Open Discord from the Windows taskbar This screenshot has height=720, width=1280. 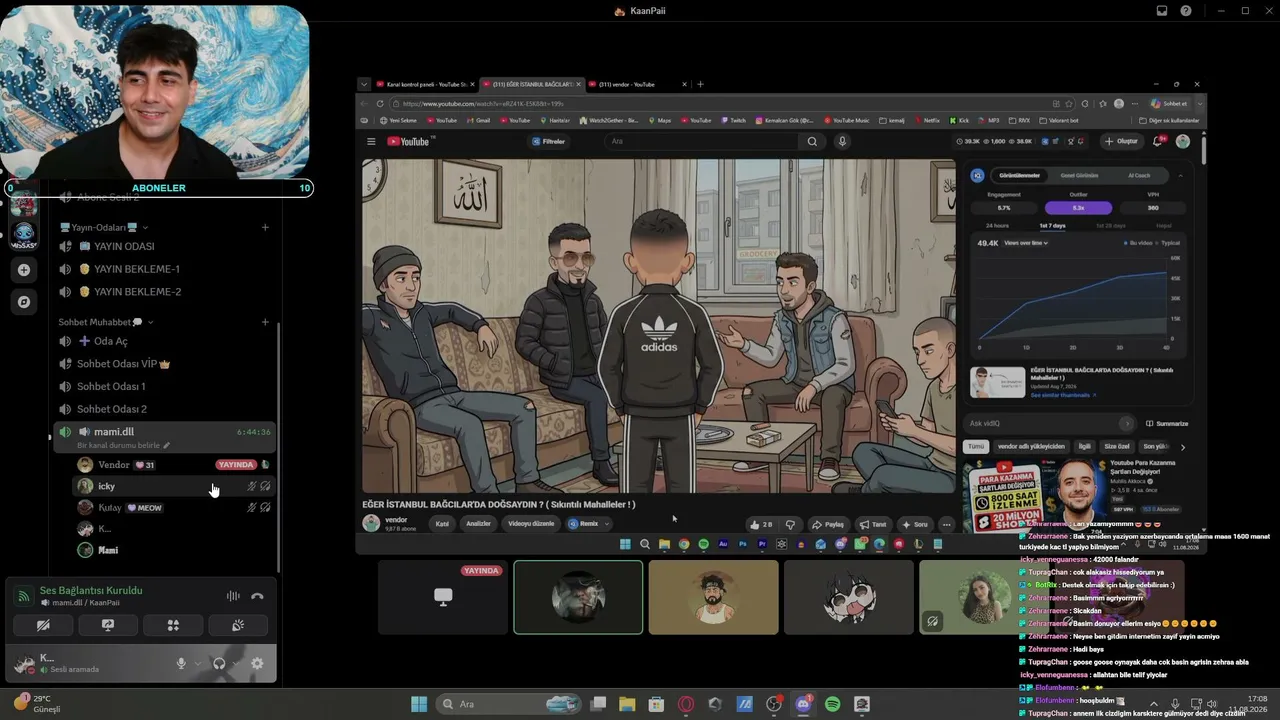click(803, 704)
